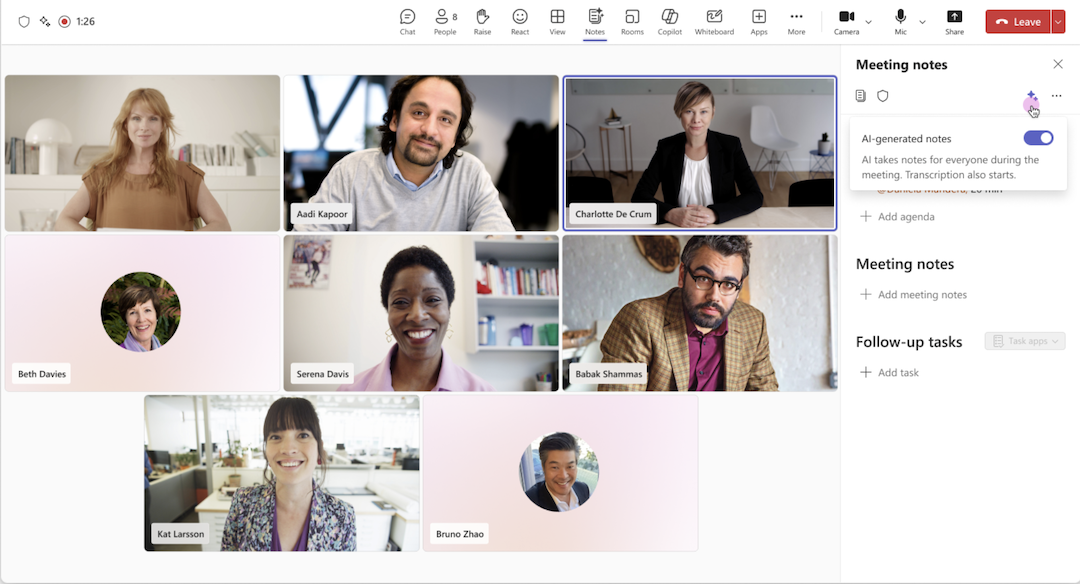Click Add agenda
This screenshot has height=584, width=1080.
click(897, 216)
